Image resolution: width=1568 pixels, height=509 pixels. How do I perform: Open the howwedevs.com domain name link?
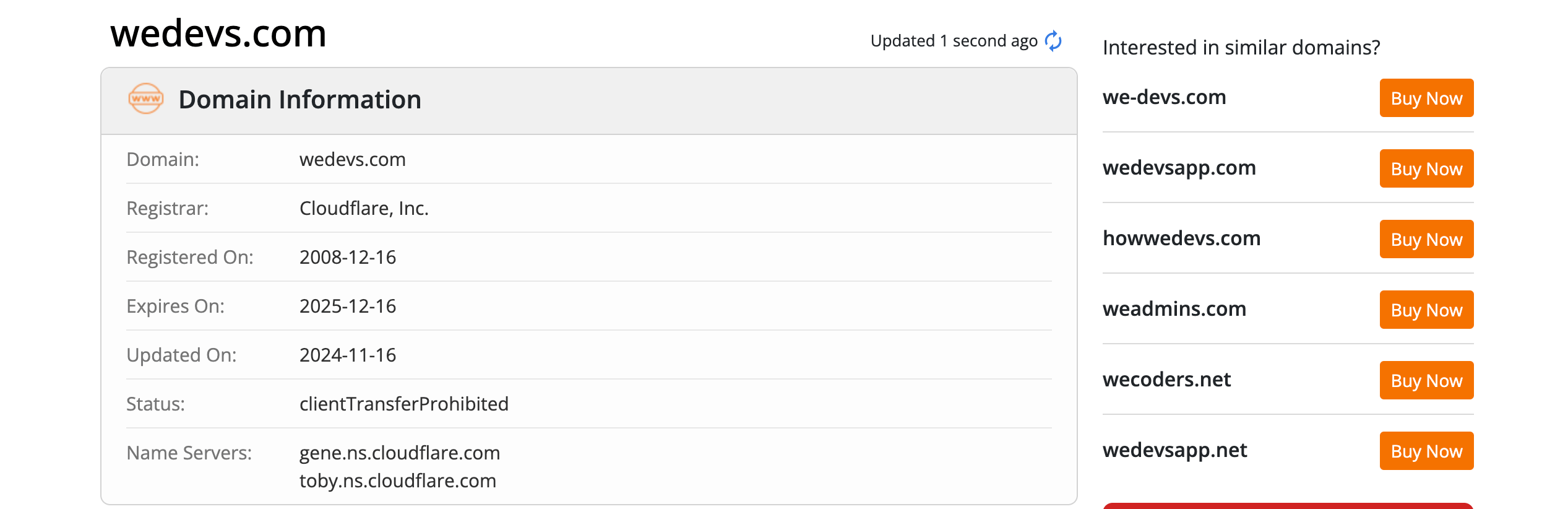pos(1181,238)
